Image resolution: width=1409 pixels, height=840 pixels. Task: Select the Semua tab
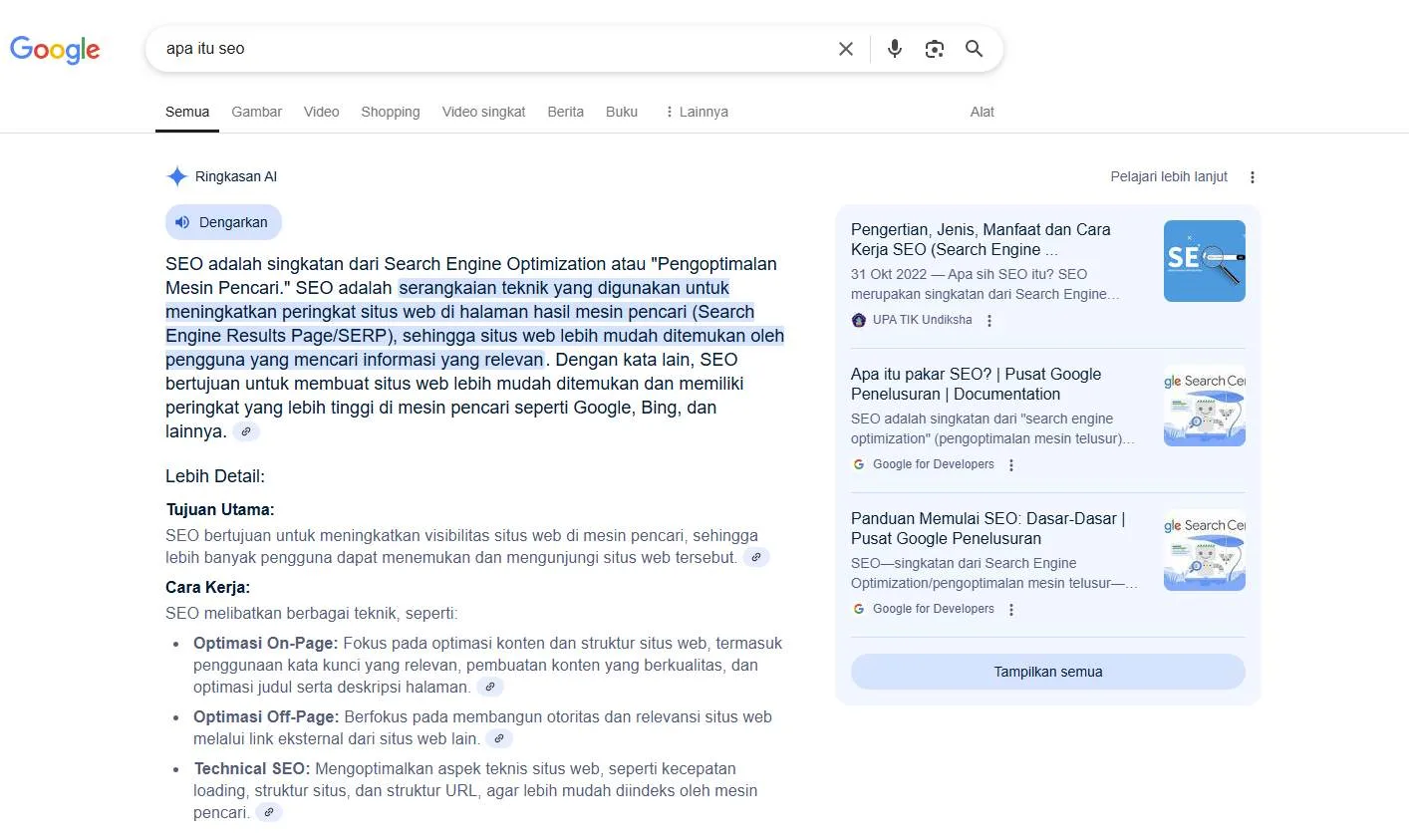[x=187, y=112]
